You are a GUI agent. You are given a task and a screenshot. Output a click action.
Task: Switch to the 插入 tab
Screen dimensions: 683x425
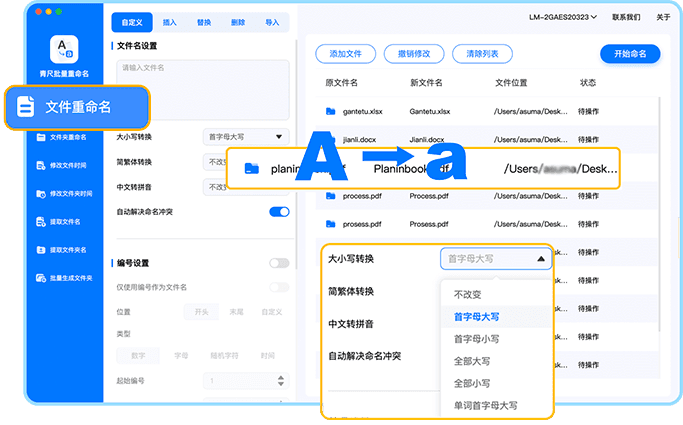point(171,20)
